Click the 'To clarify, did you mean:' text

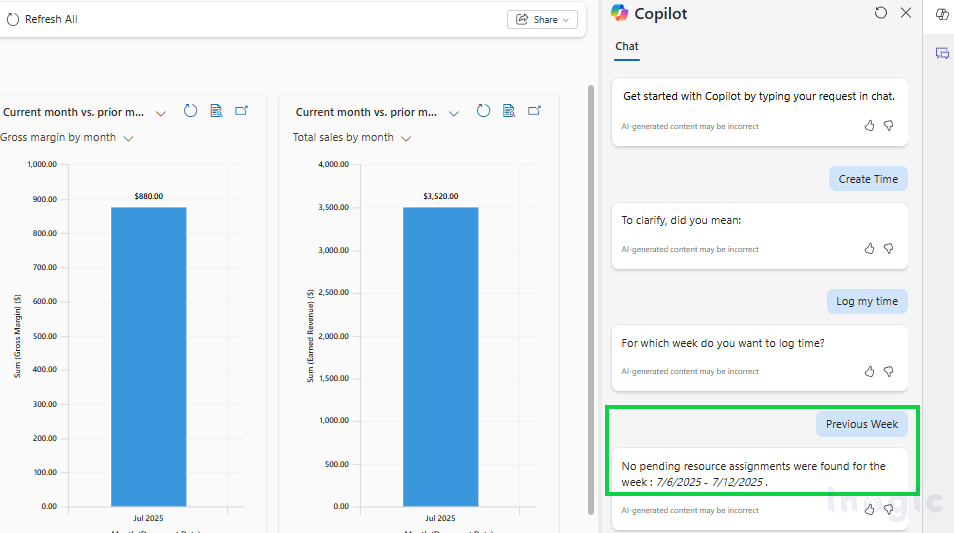(x=681, y=220)
